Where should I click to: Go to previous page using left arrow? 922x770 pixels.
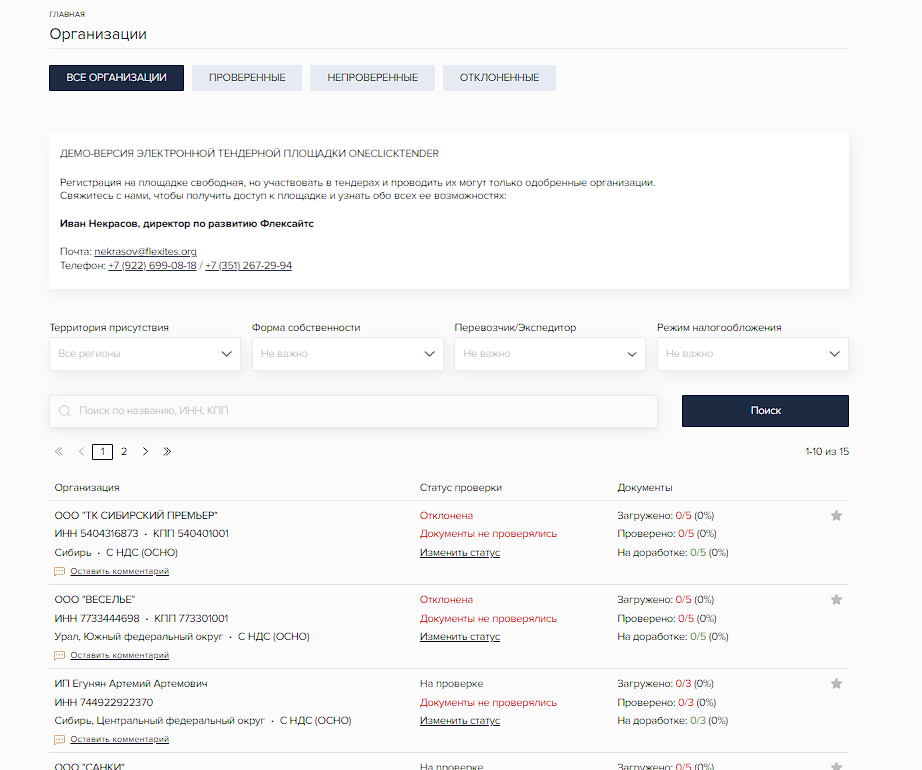tap(81, 452)
